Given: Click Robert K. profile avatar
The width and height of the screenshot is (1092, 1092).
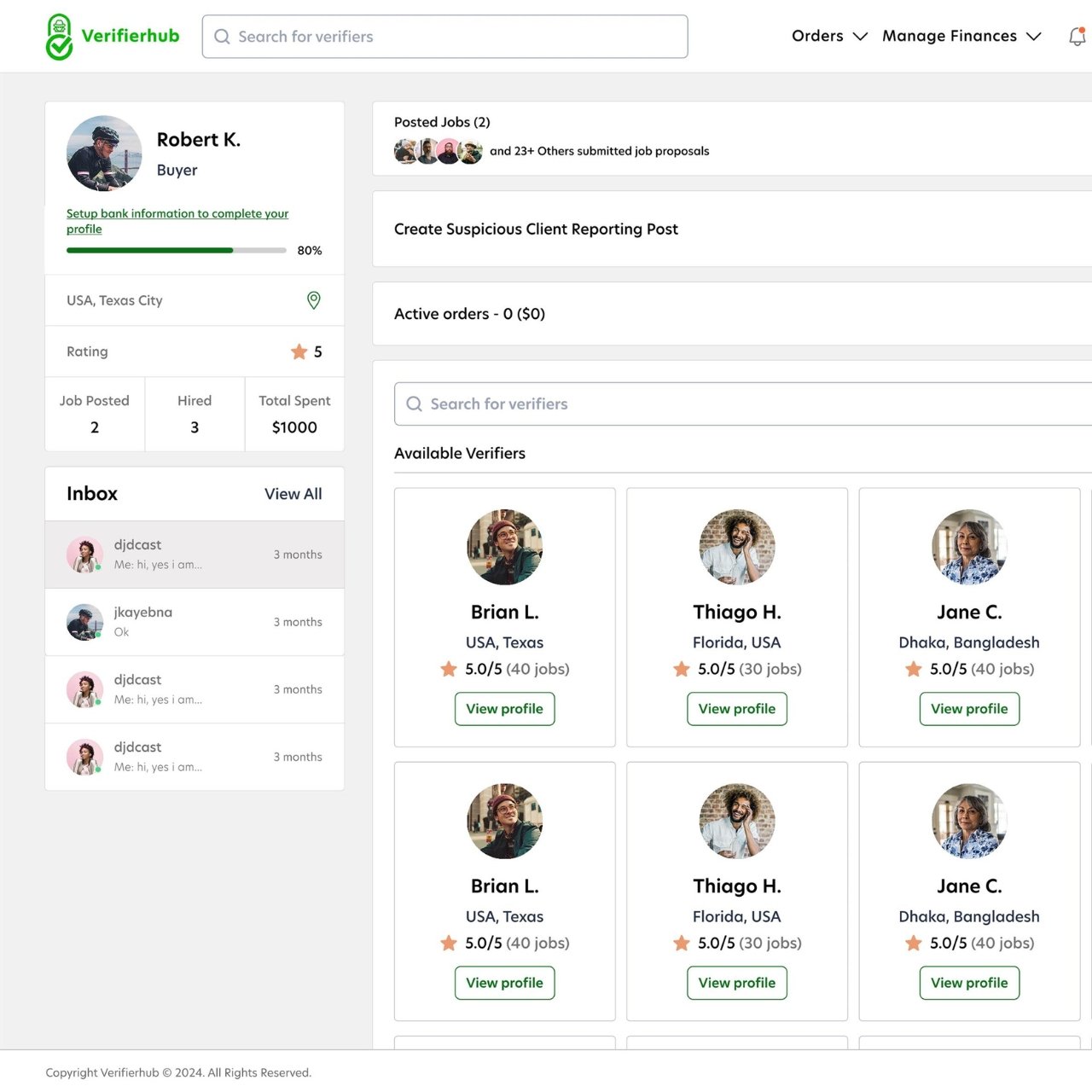Looking at the screenshot, I should click(104, 154).
